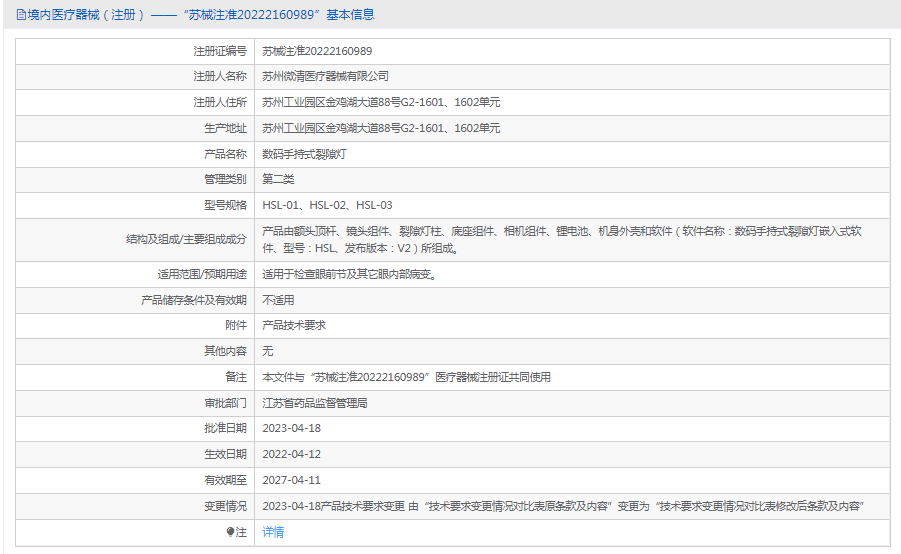Click storage condition value 不适用
901x554 pixels.
(278, 300)
